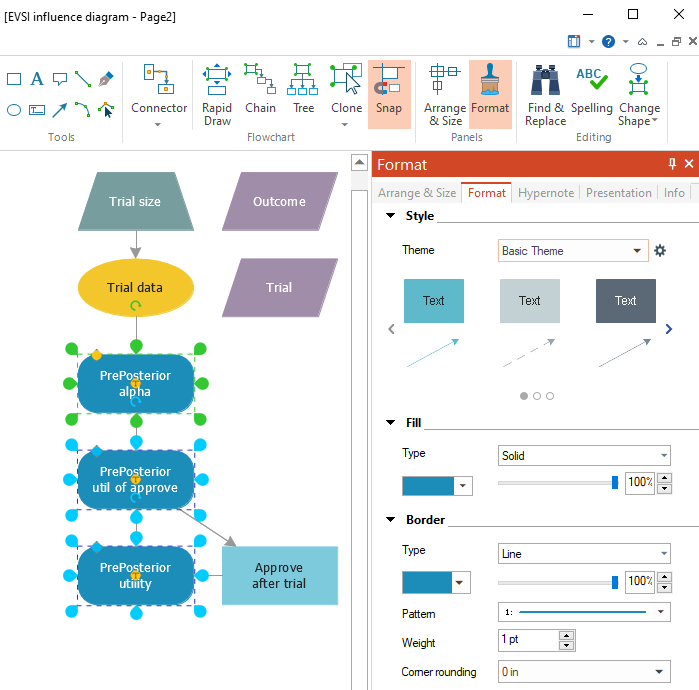
Task: Click the border color swatch
Action: click(427, 583)
